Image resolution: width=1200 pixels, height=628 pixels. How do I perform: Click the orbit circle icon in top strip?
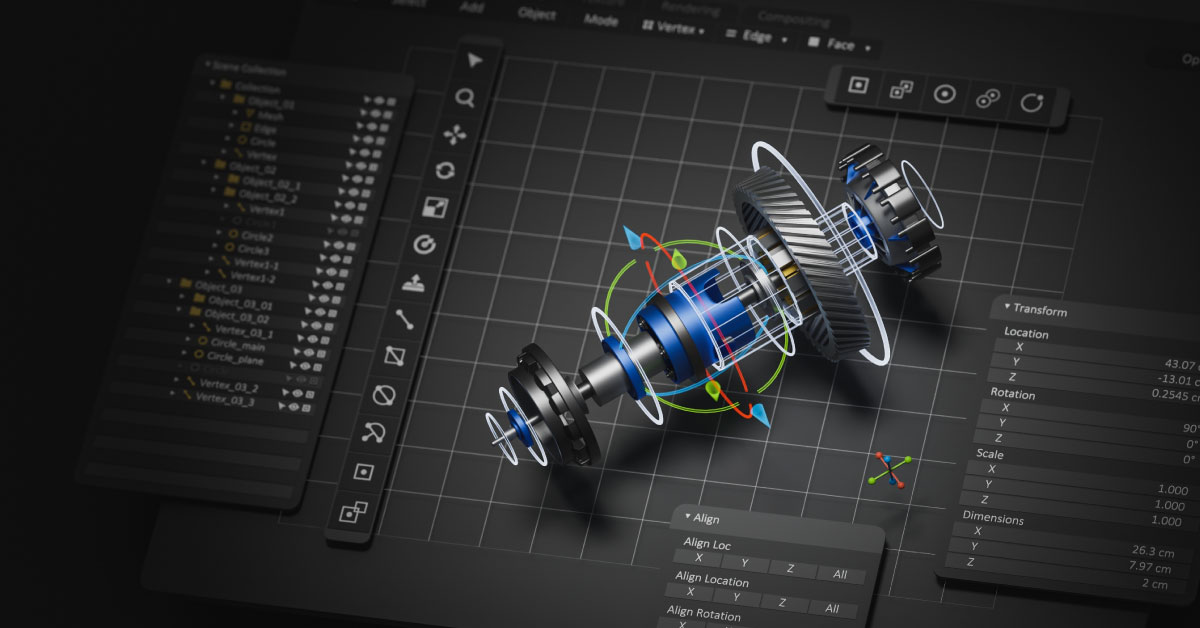coord(1032,103)
